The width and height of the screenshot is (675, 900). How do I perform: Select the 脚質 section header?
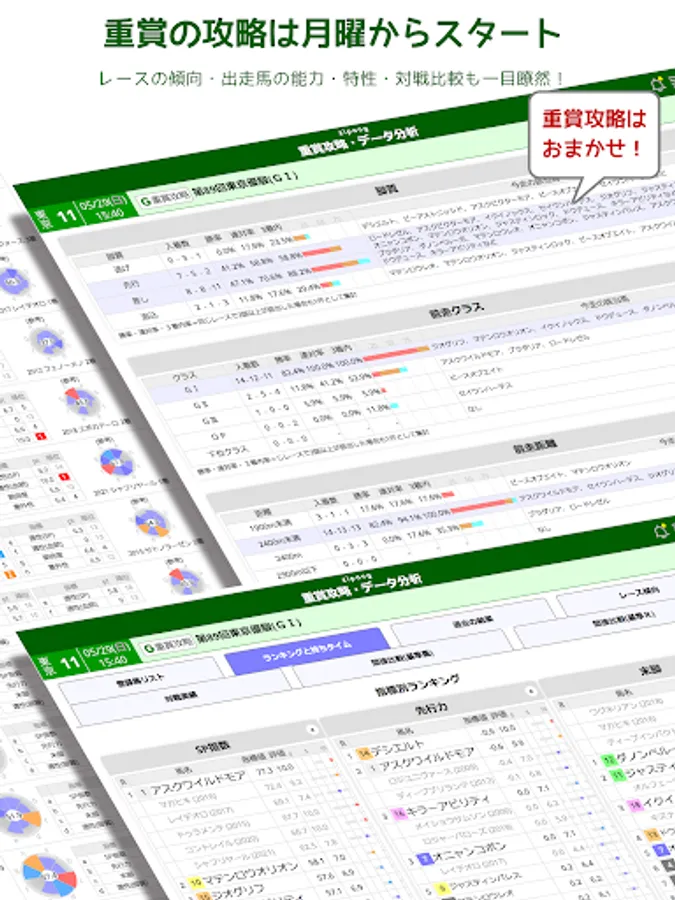388,189
